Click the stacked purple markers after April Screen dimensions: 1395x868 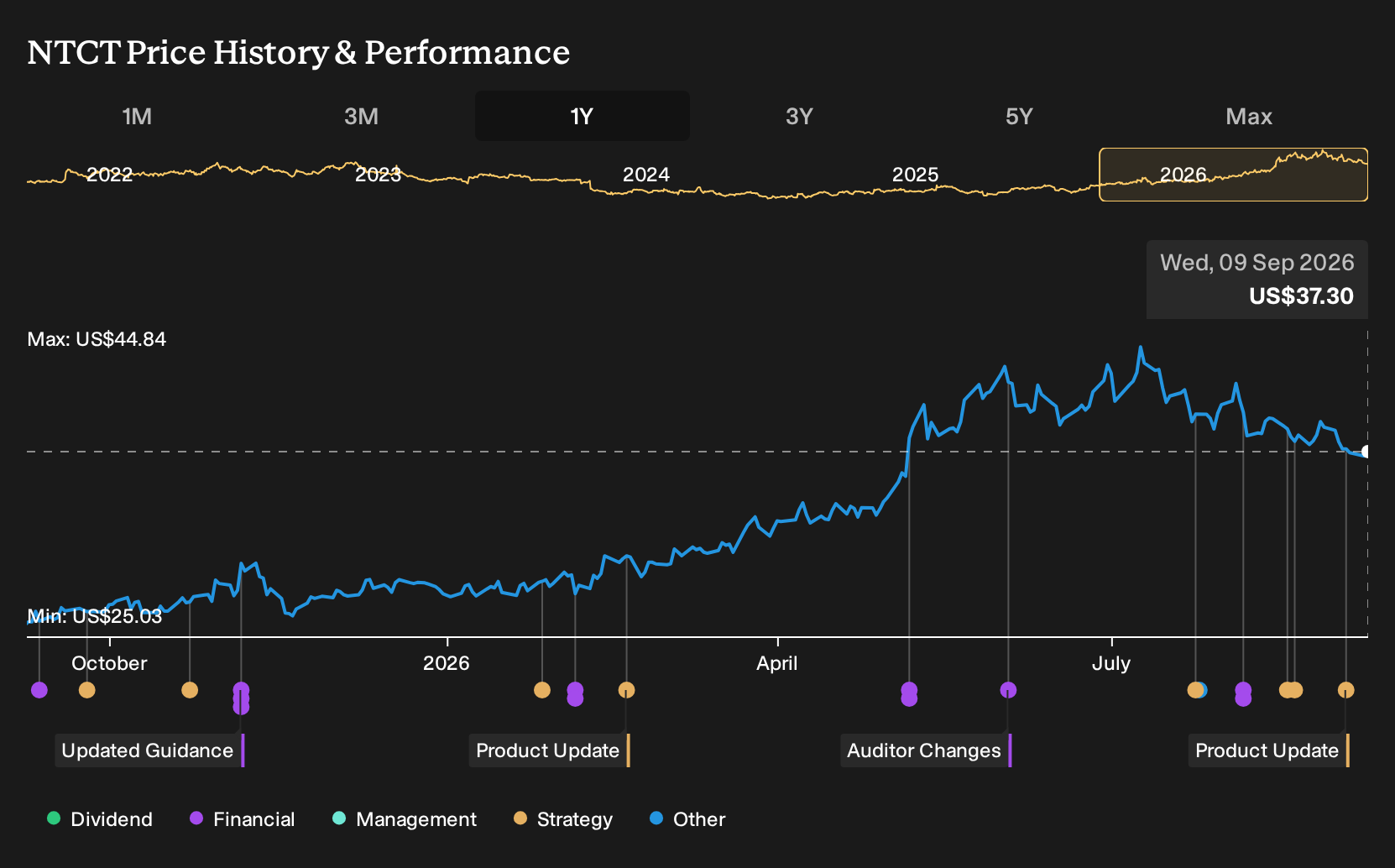click(909, 694)
